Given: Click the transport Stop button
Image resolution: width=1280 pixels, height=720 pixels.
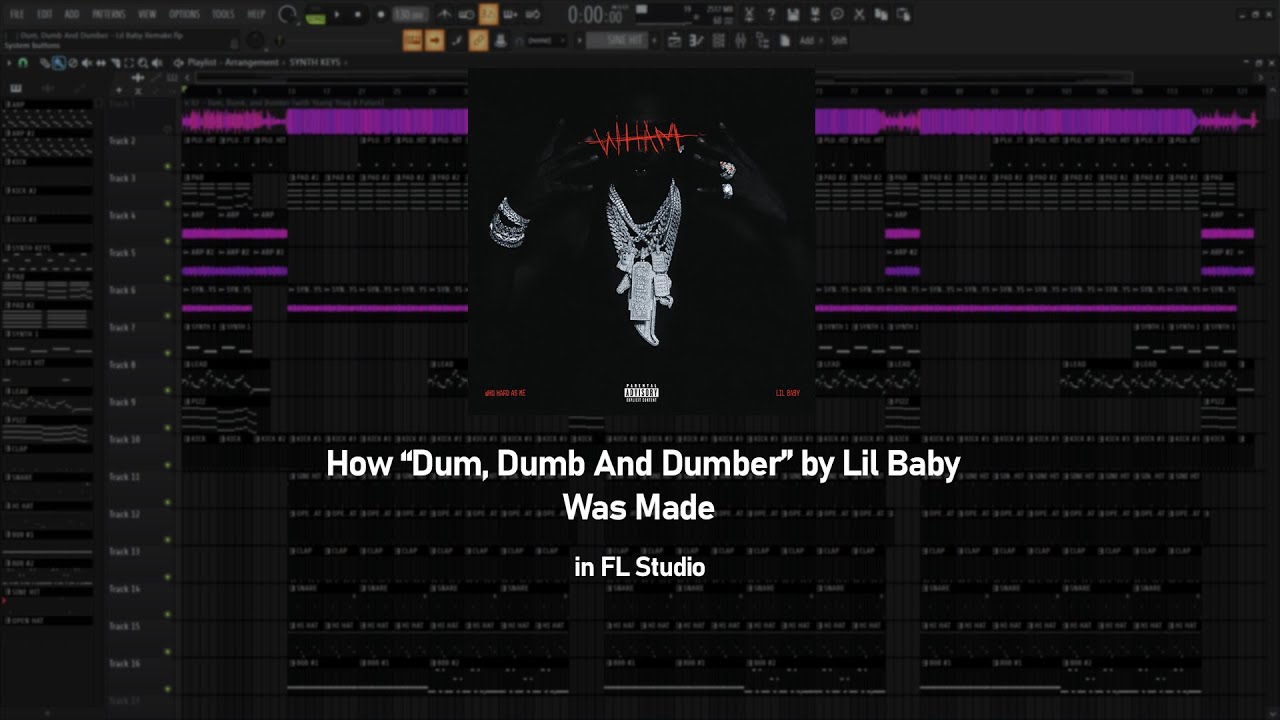Looking at the screenshot, I should click(357, 15).
